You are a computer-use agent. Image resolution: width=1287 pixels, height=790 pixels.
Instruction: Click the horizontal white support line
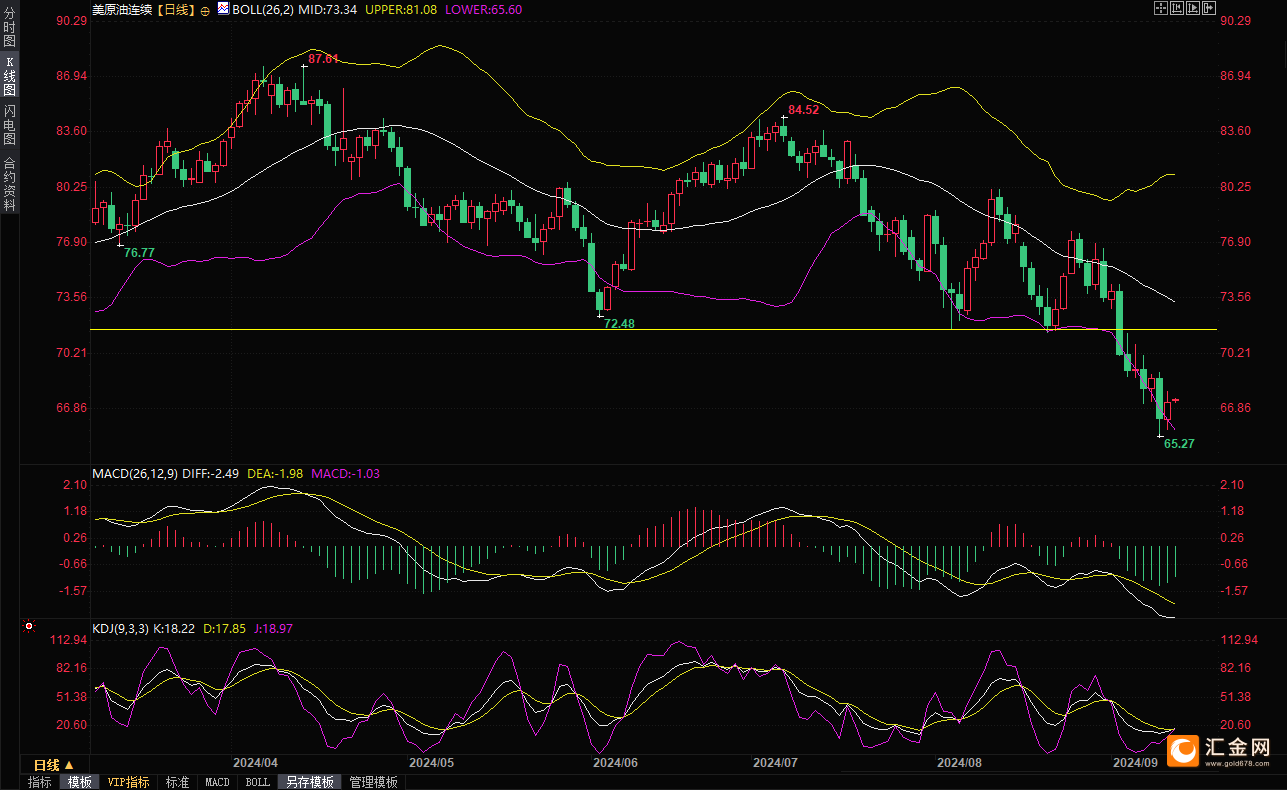coord(653,328)
